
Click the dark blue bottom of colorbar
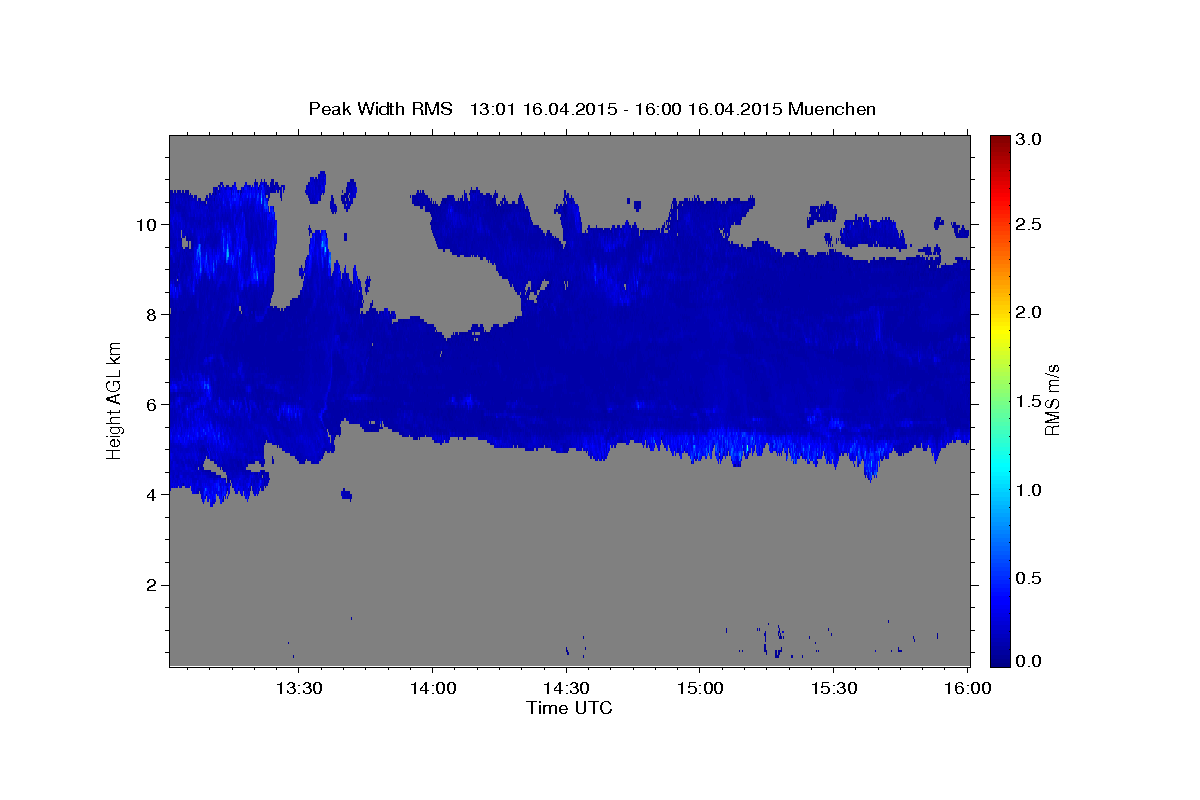(x=999, y=658)
